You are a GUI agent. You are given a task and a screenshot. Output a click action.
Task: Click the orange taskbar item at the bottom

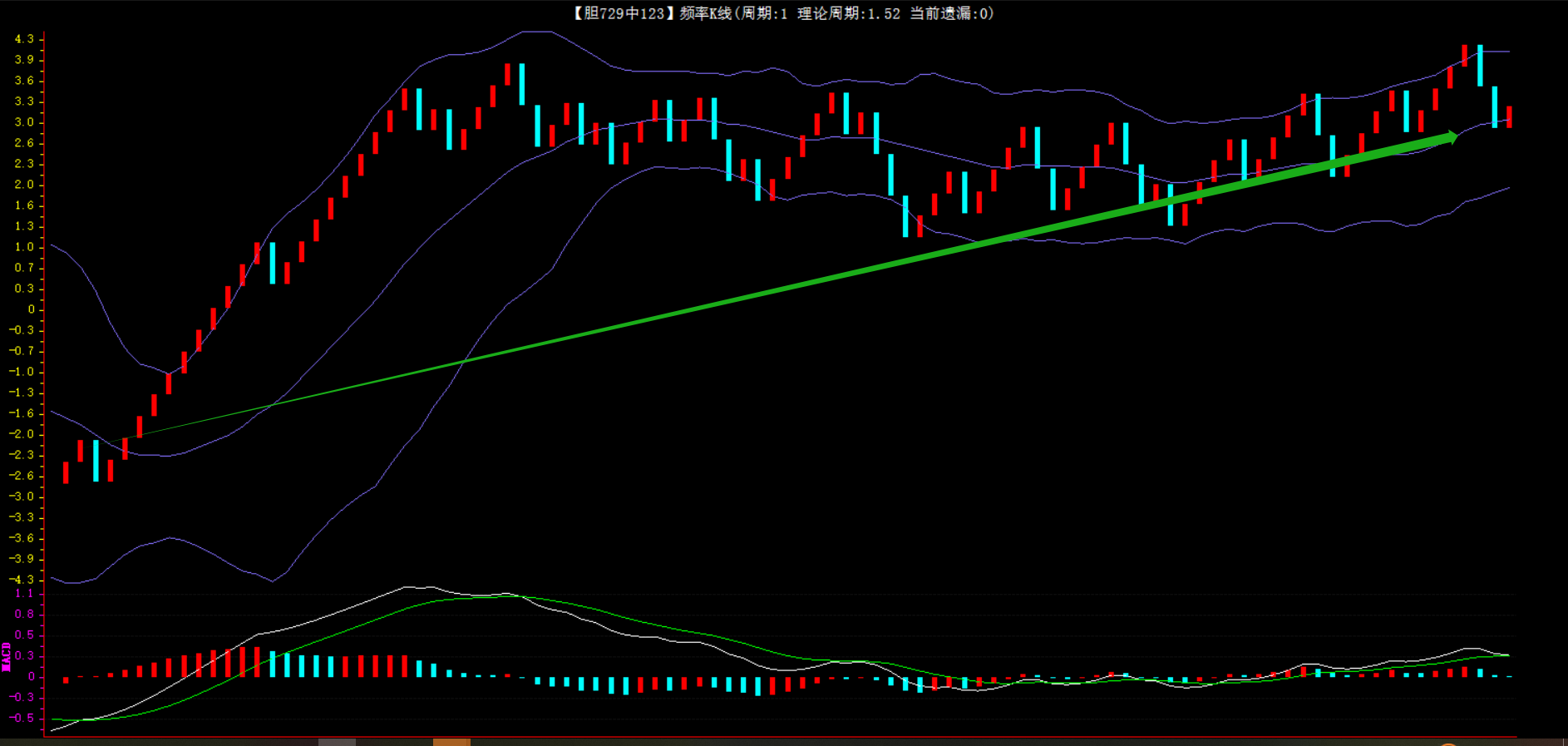pos(451,742)
